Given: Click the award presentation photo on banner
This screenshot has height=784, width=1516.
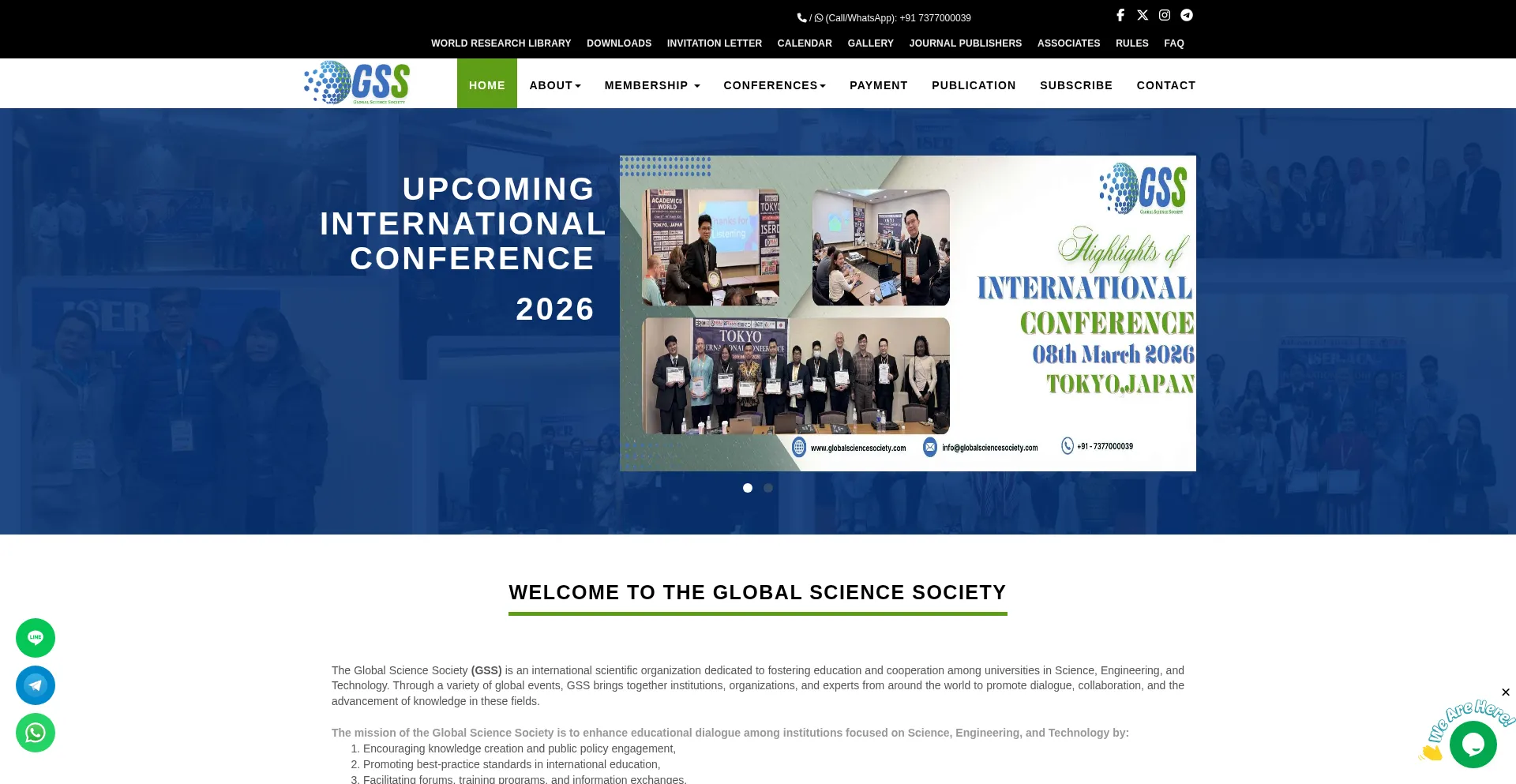Looking at the screenshot, I should pyautogui.click(x=711, y=247).
